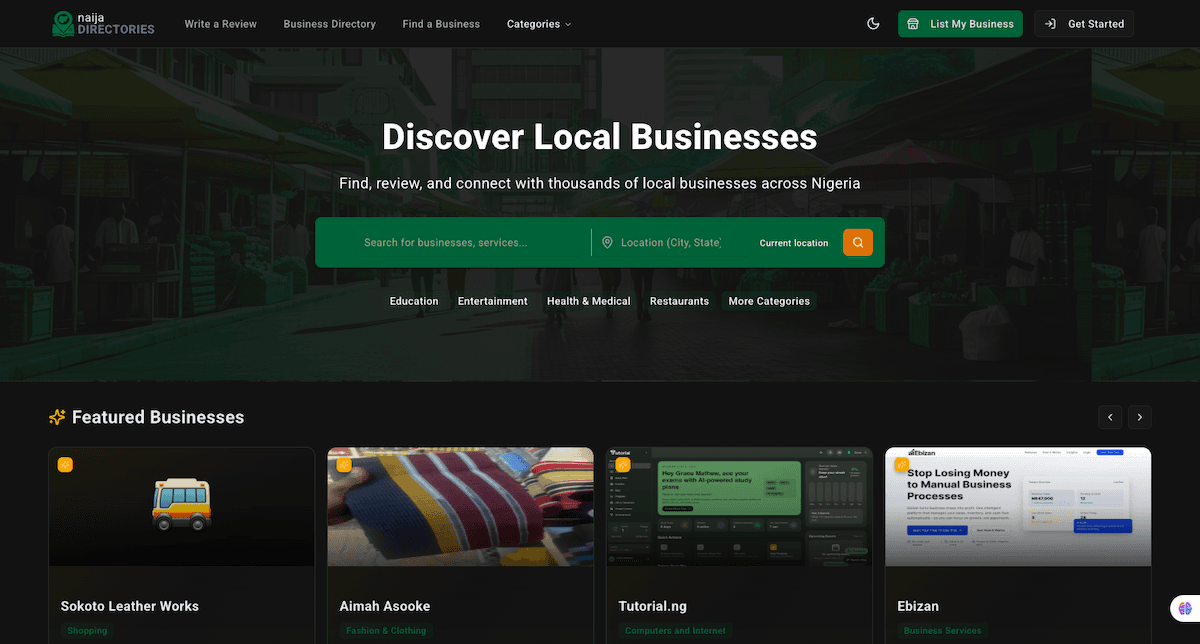The image size is (1200, 644).
Task: Click the globe icon at bottom right corner
Action: 1185,607
